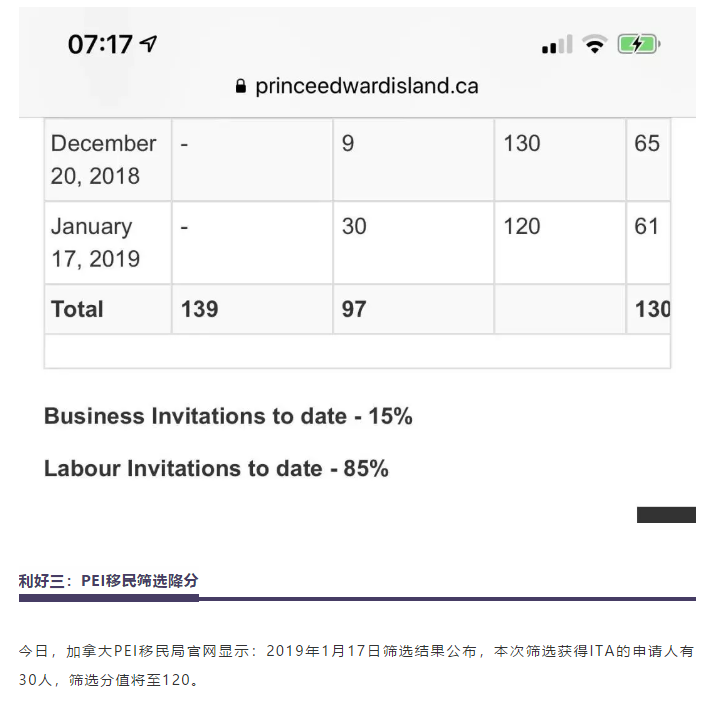716x708 pixels.
Task: Click the charging battery icon
Action: (x=638, y=44)
